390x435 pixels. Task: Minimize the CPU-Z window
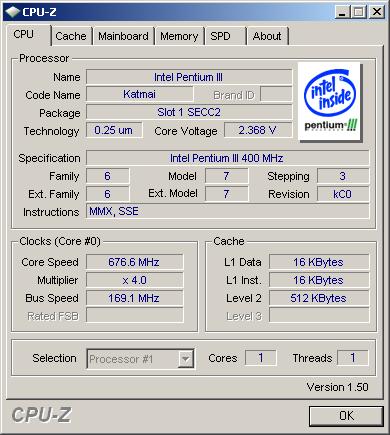(342, 12)
